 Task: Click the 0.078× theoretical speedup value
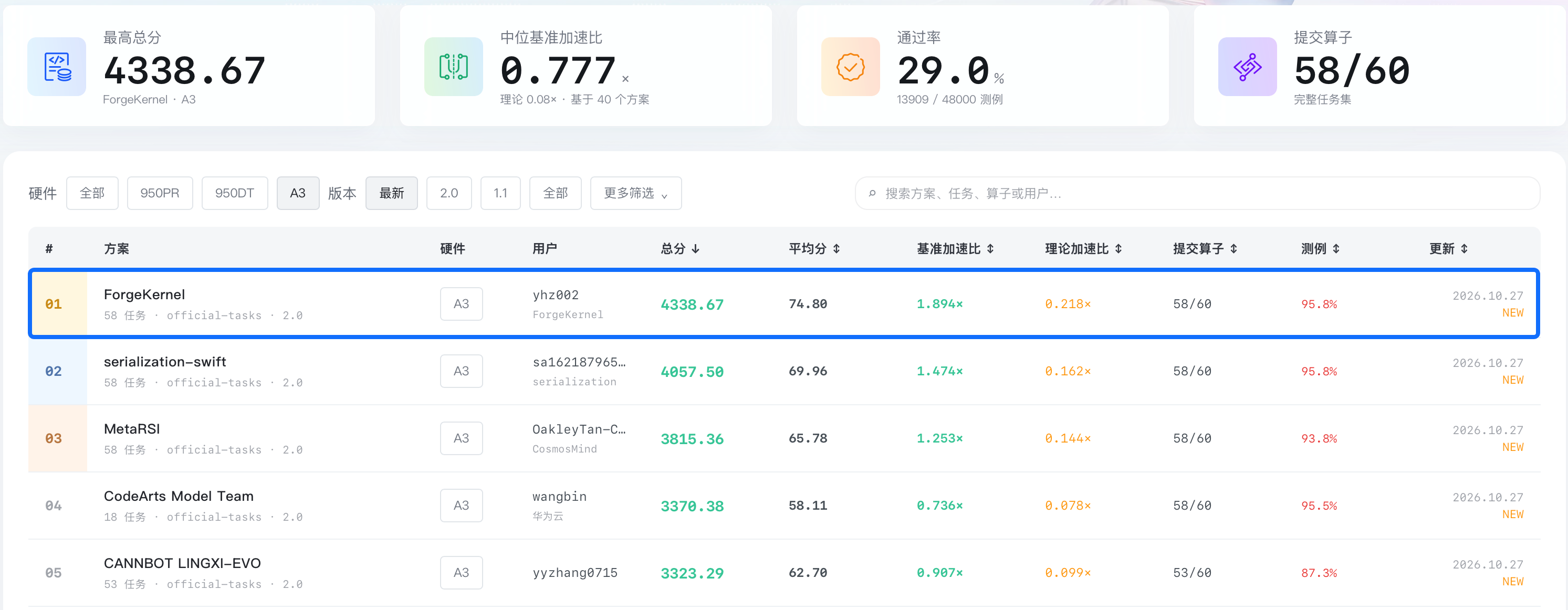click(1068, 506)
